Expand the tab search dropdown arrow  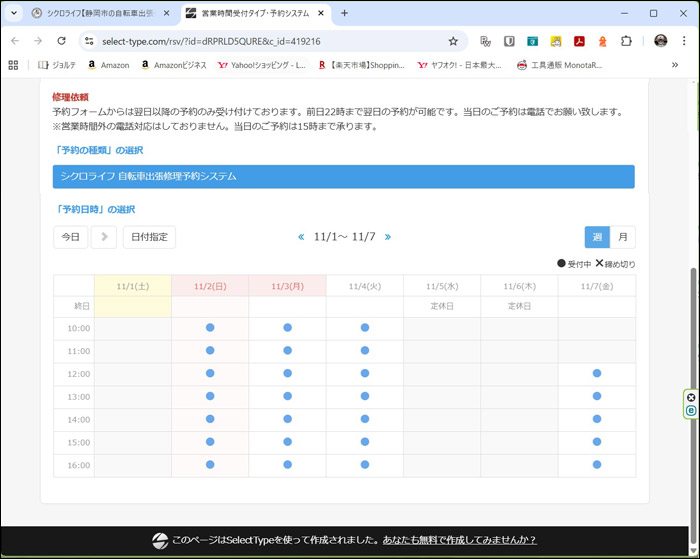click(14, 13)
